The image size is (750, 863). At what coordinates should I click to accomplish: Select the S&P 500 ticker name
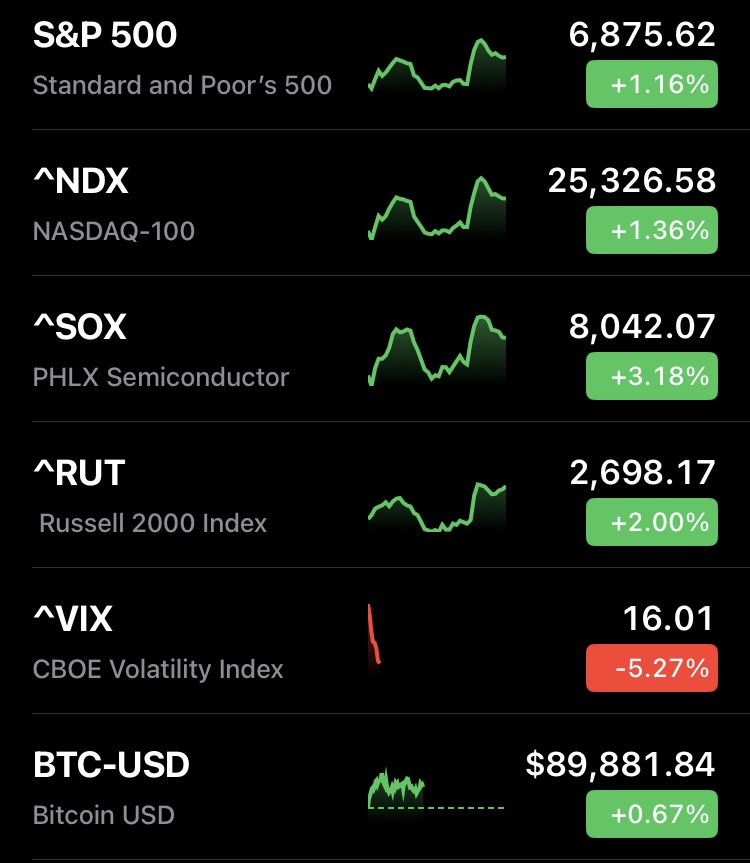105,36
